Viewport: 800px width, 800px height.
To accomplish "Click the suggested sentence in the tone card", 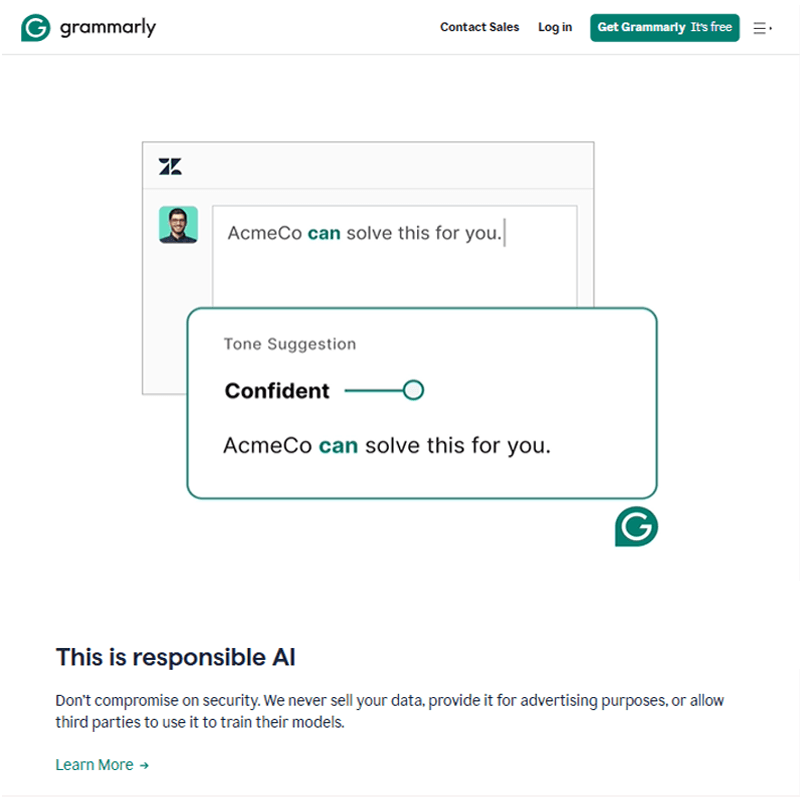I will pyautogui.click(x=386, y=445).
